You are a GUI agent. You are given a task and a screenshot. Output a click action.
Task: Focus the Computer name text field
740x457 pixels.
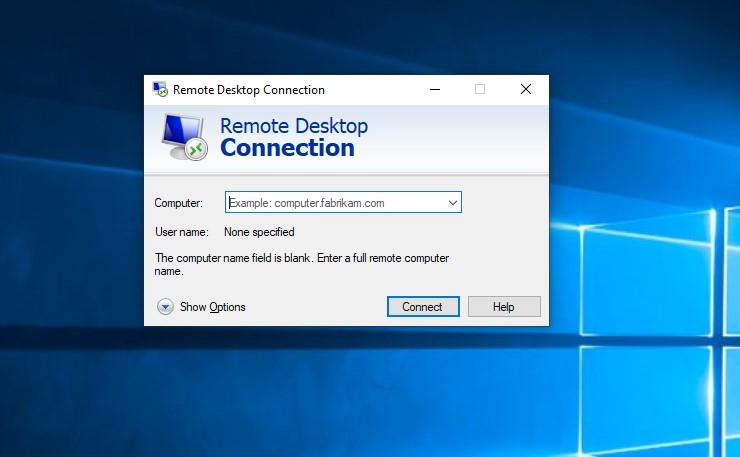(x=343, y=203)
